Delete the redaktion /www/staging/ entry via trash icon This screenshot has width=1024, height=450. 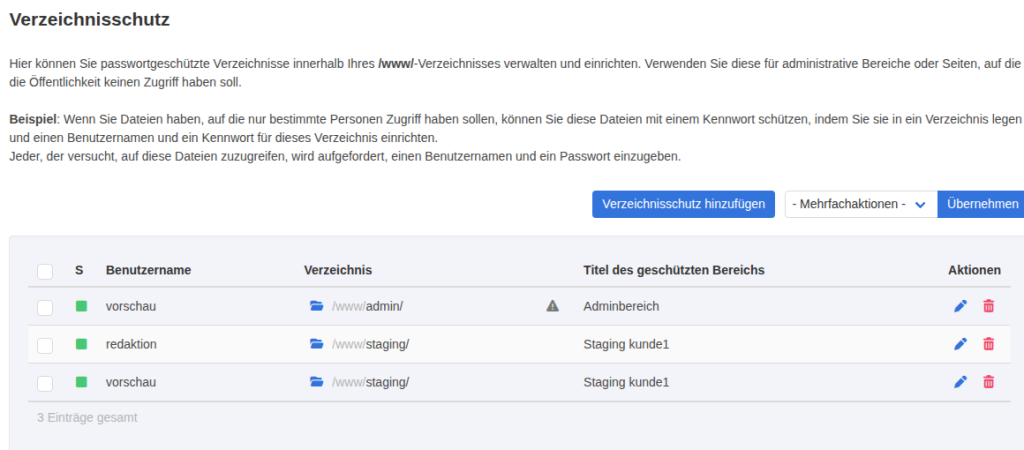coord(989,344)
